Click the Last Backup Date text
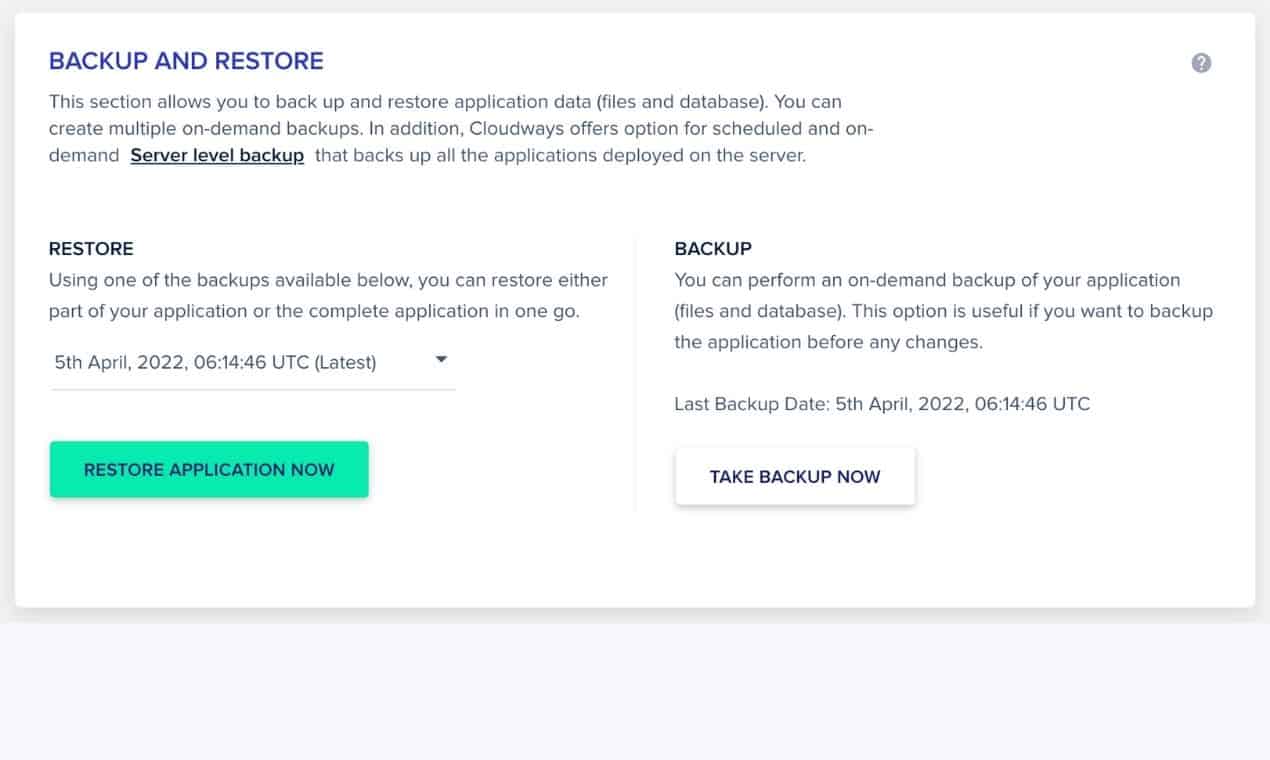This screenshot has height=760, width=1270. (882, 404)
